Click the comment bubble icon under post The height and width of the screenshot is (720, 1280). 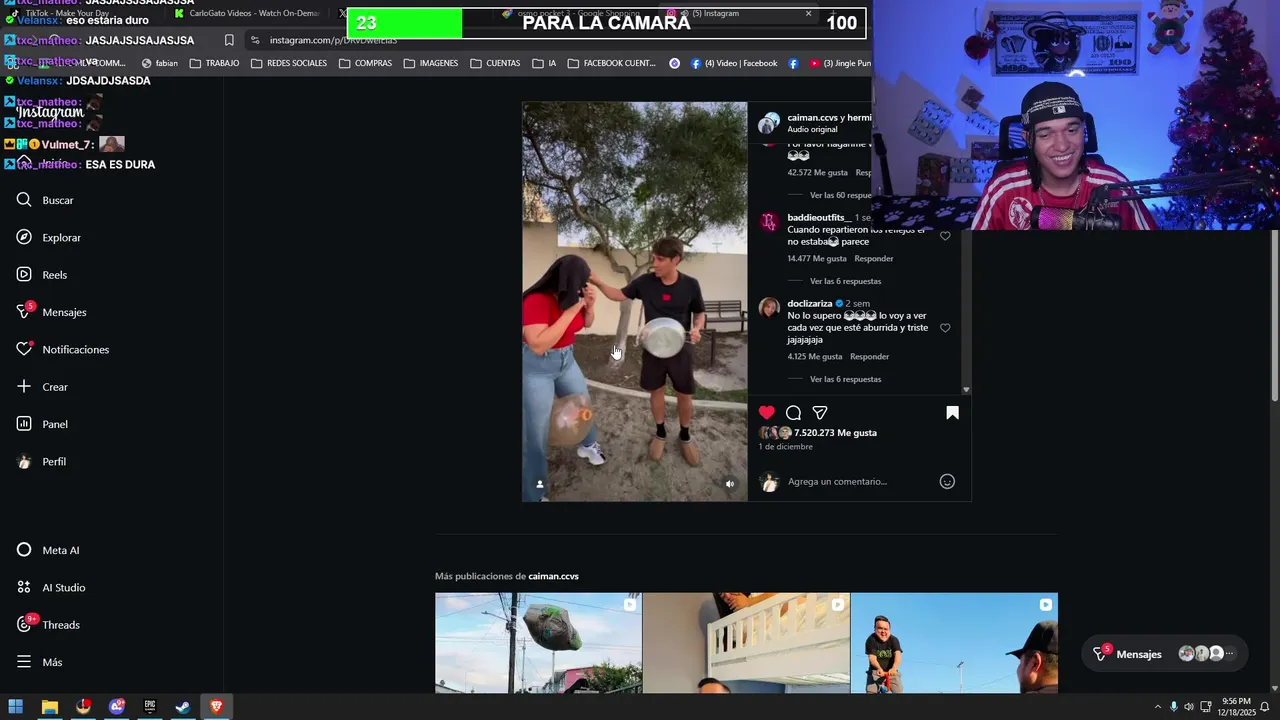pos(793,412)
